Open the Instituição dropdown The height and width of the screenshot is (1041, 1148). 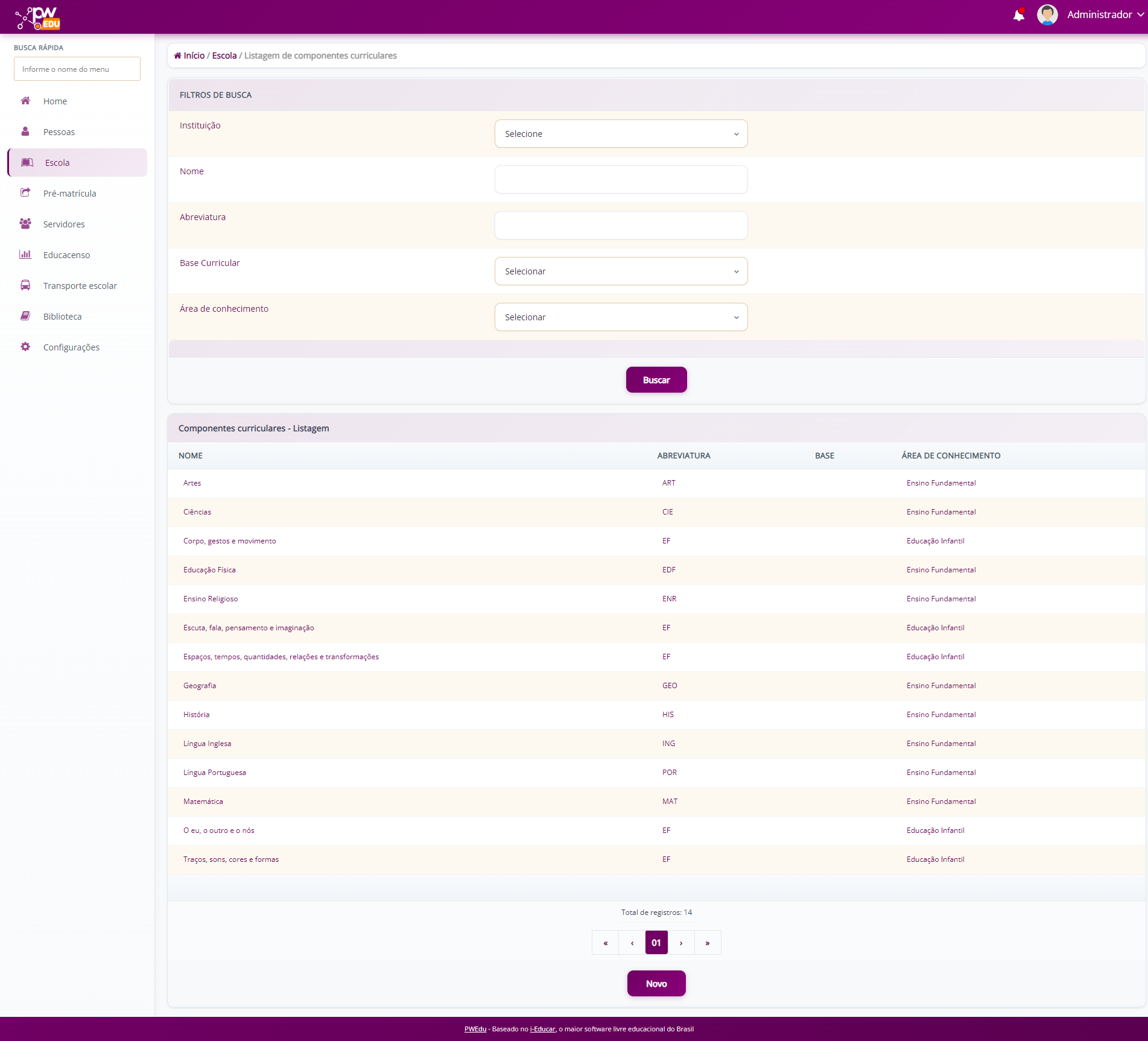pos(621,134)
